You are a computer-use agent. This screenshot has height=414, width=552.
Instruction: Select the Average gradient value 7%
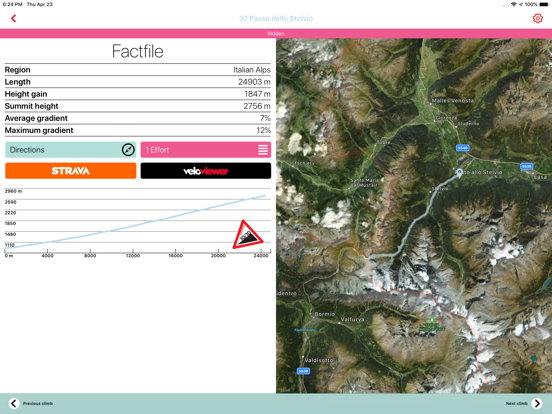[265, 118]
